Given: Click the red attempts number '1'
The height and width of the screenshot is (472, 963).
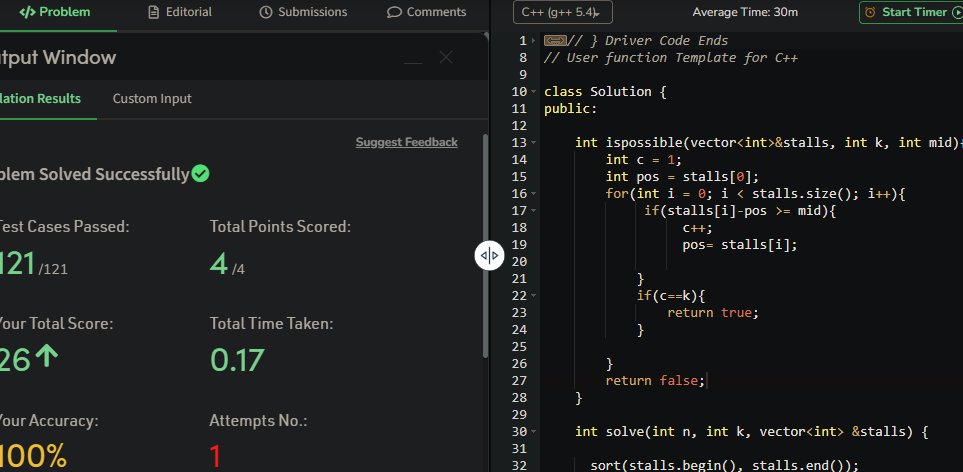Looking at the screenshot, I should (215, 457).
